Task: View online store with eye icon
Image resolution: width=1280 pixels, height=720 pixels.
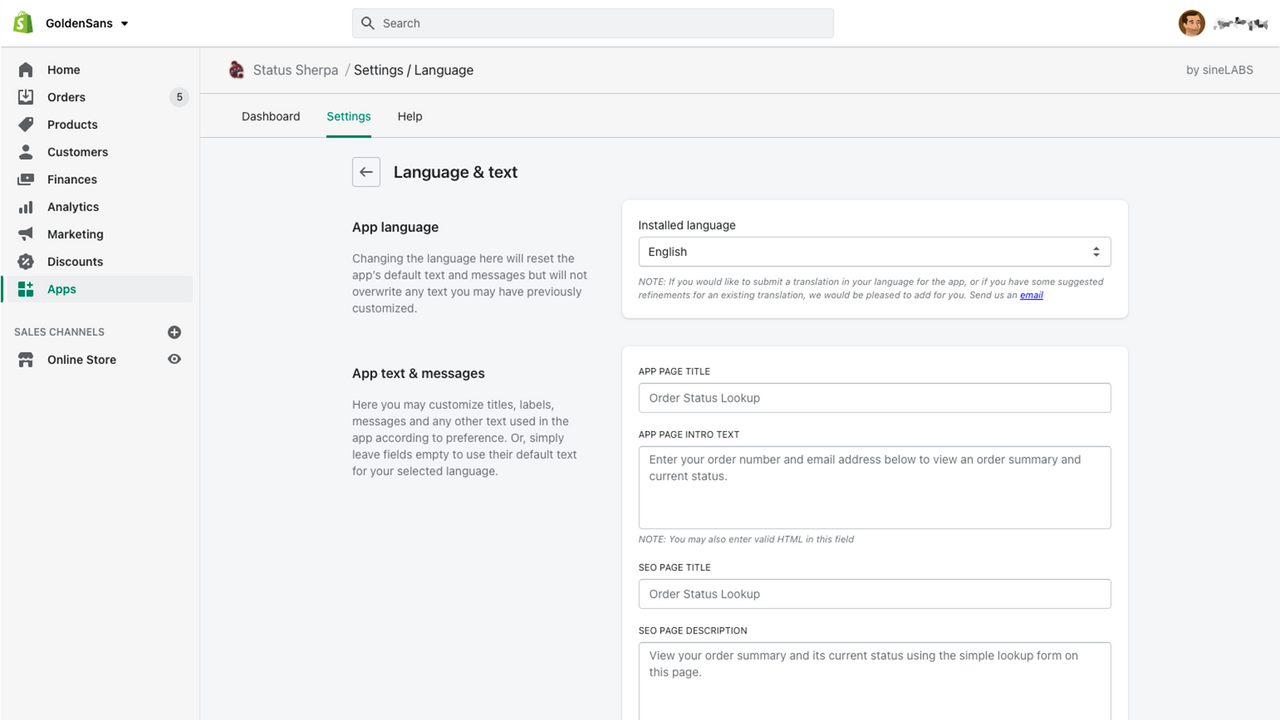Action: click(x=174, y=359)
